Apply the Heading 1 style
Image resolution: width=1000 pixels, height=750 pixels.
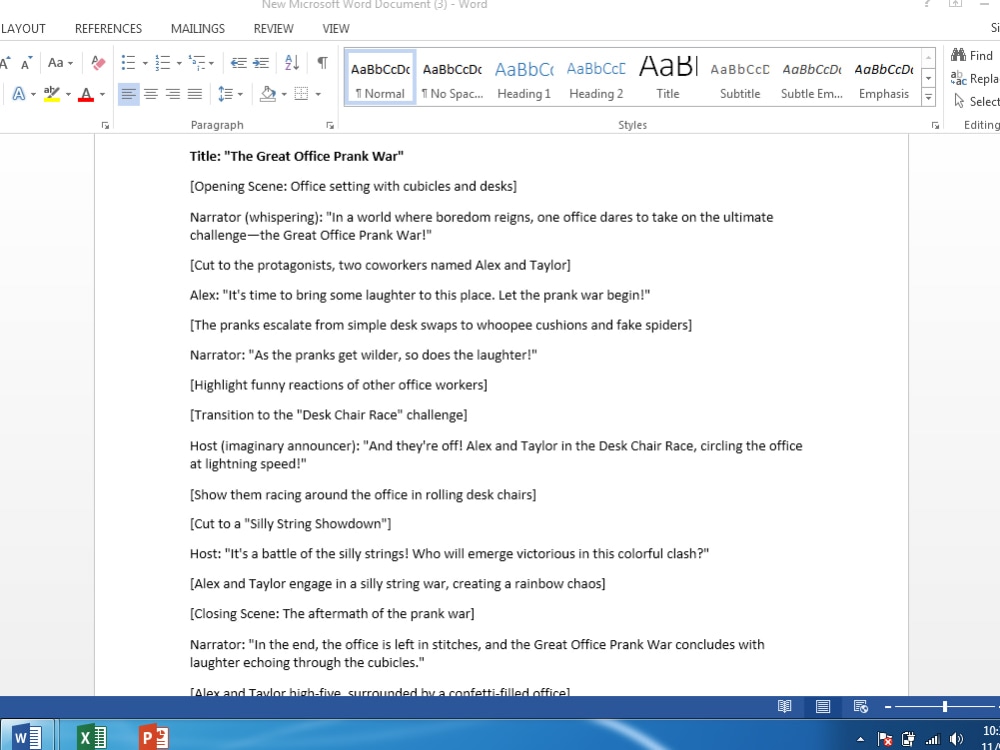tap(524, 75)
